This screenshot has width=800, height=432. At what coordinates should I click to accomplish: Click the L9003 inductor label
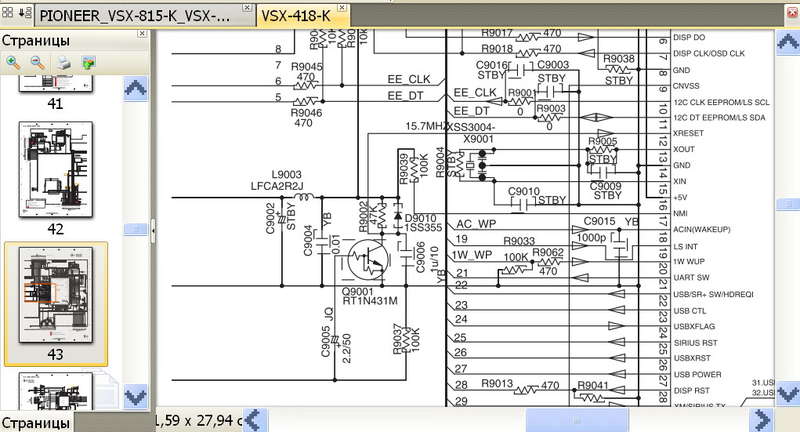(286, 174)
